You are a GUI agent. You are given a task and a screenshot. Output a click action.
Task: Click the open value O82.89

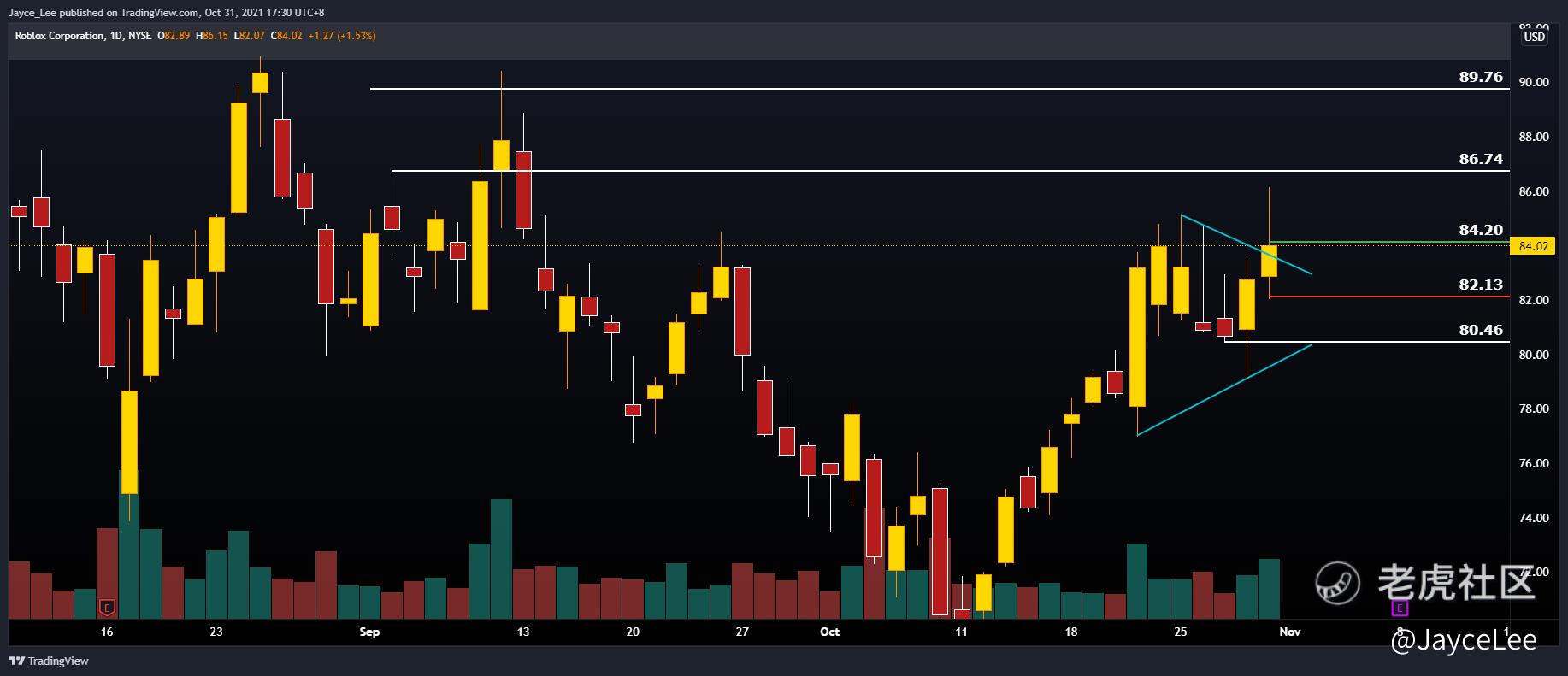[175, 36]
